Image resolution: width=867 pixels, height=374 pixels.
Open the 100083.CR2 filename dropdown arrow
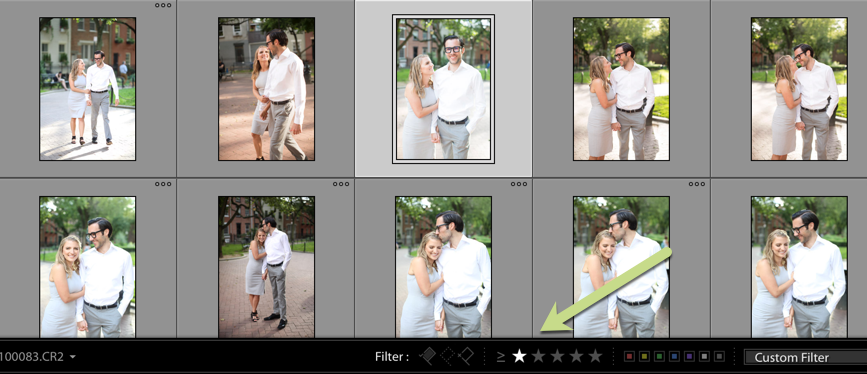coord(72,357)
